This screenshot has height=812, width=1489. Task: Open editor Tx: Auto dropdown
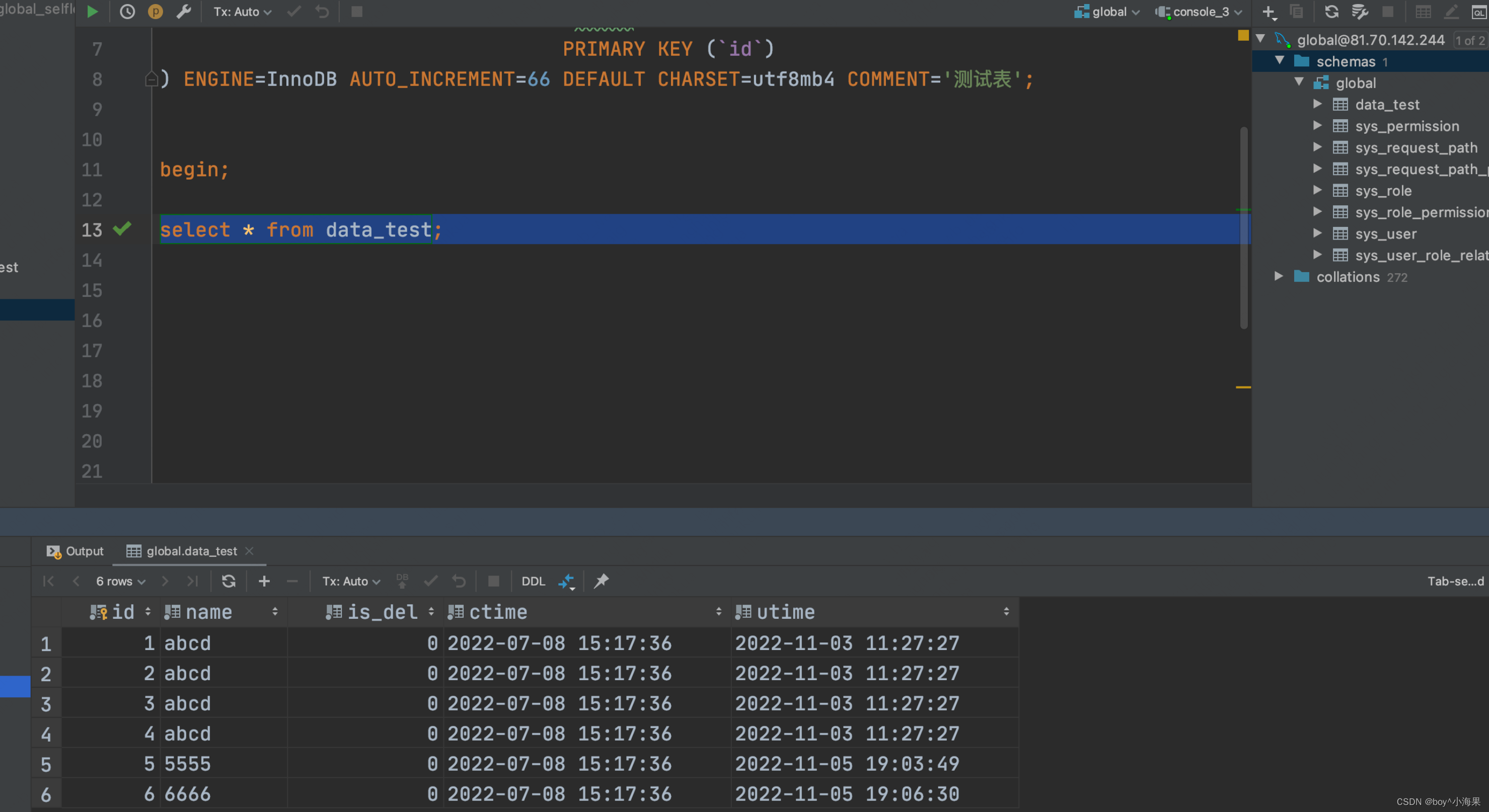click(x=242, y=12)
